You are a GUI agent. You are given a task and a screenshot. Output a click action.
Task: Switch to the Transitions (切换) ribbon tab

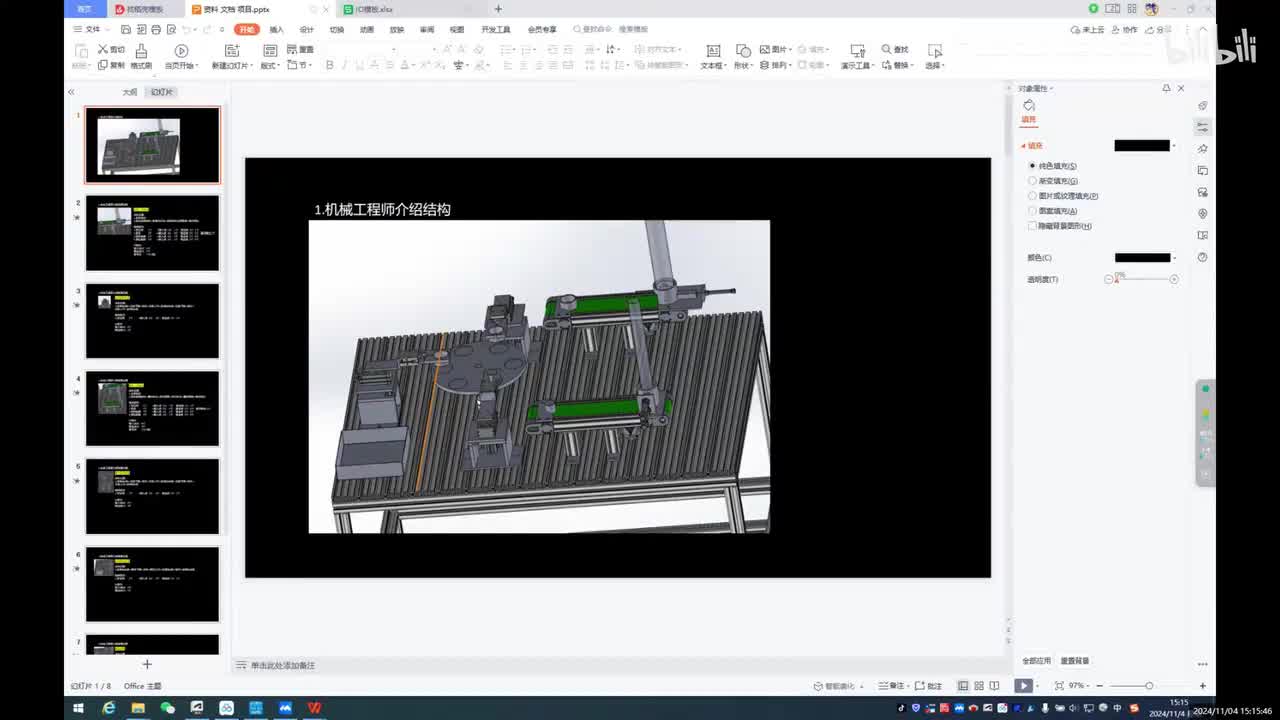coord(337,30)
